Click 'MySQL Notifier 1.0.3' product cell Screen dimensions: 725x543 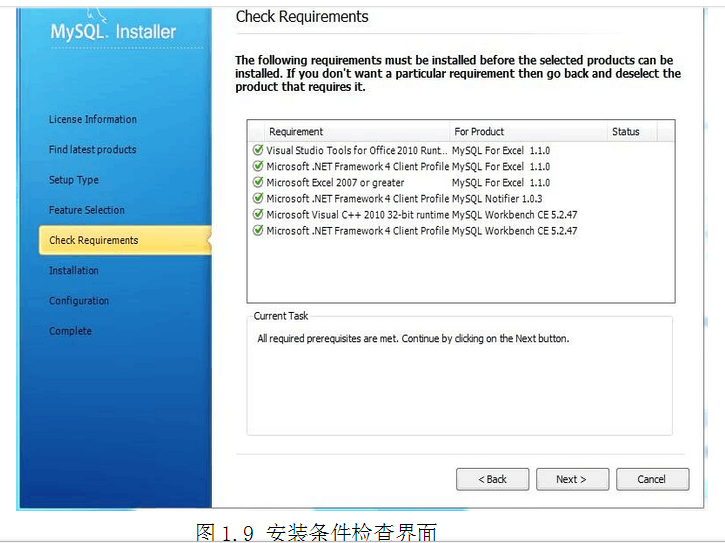pyautogui.click(x=497, y=198)
